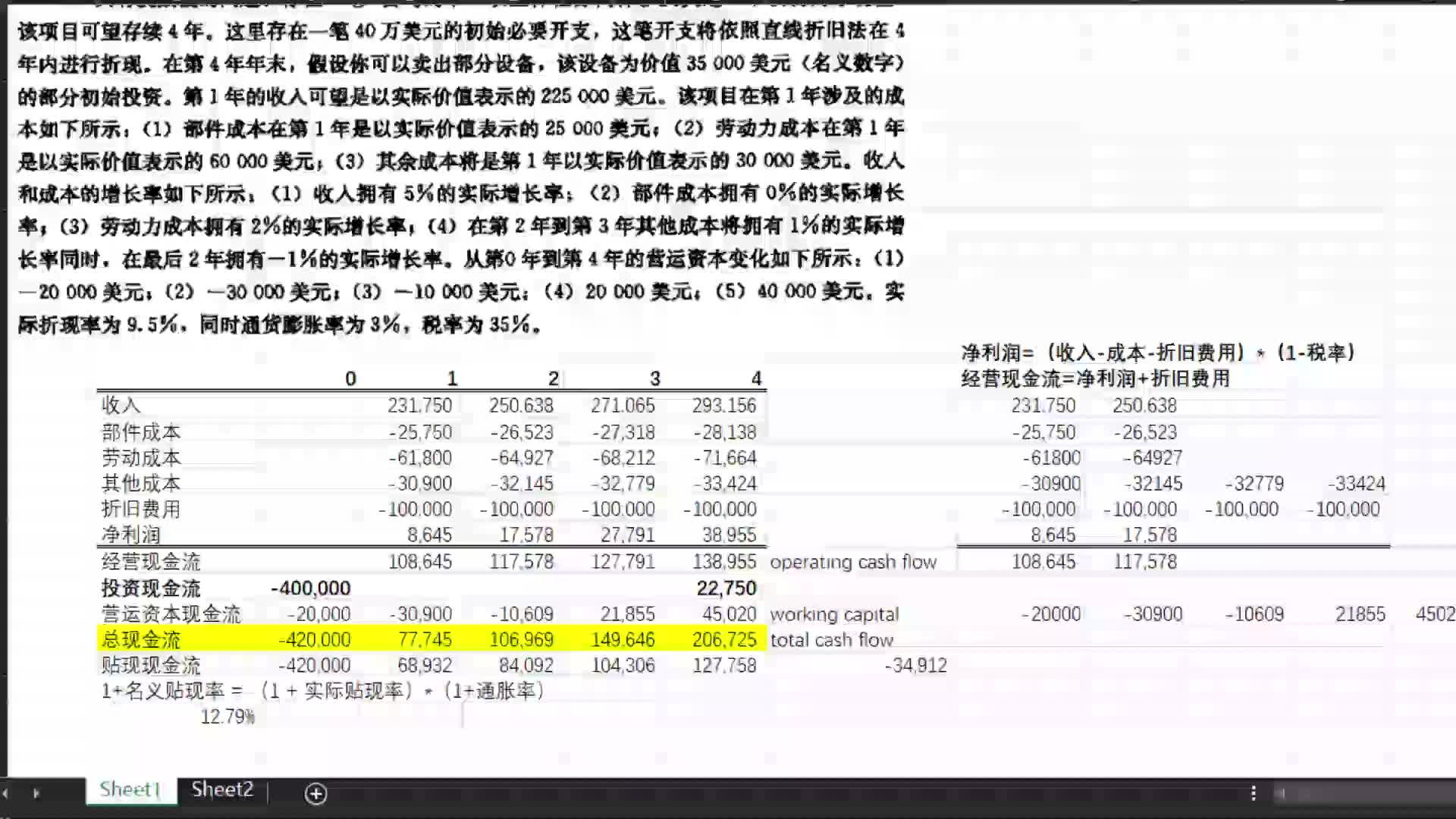Select the -71,664 labor cost cell

pos(724,458)
